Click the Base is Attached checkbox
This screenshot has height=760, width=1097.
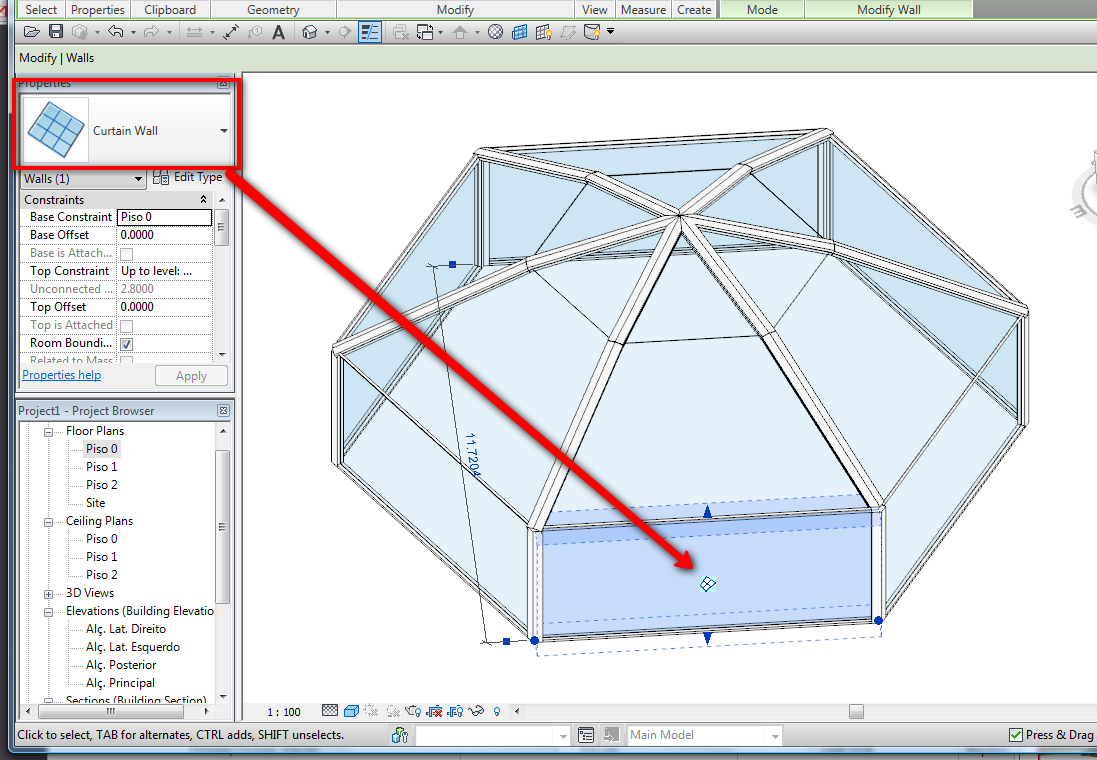pyautogui.click(x=127, y=253)
